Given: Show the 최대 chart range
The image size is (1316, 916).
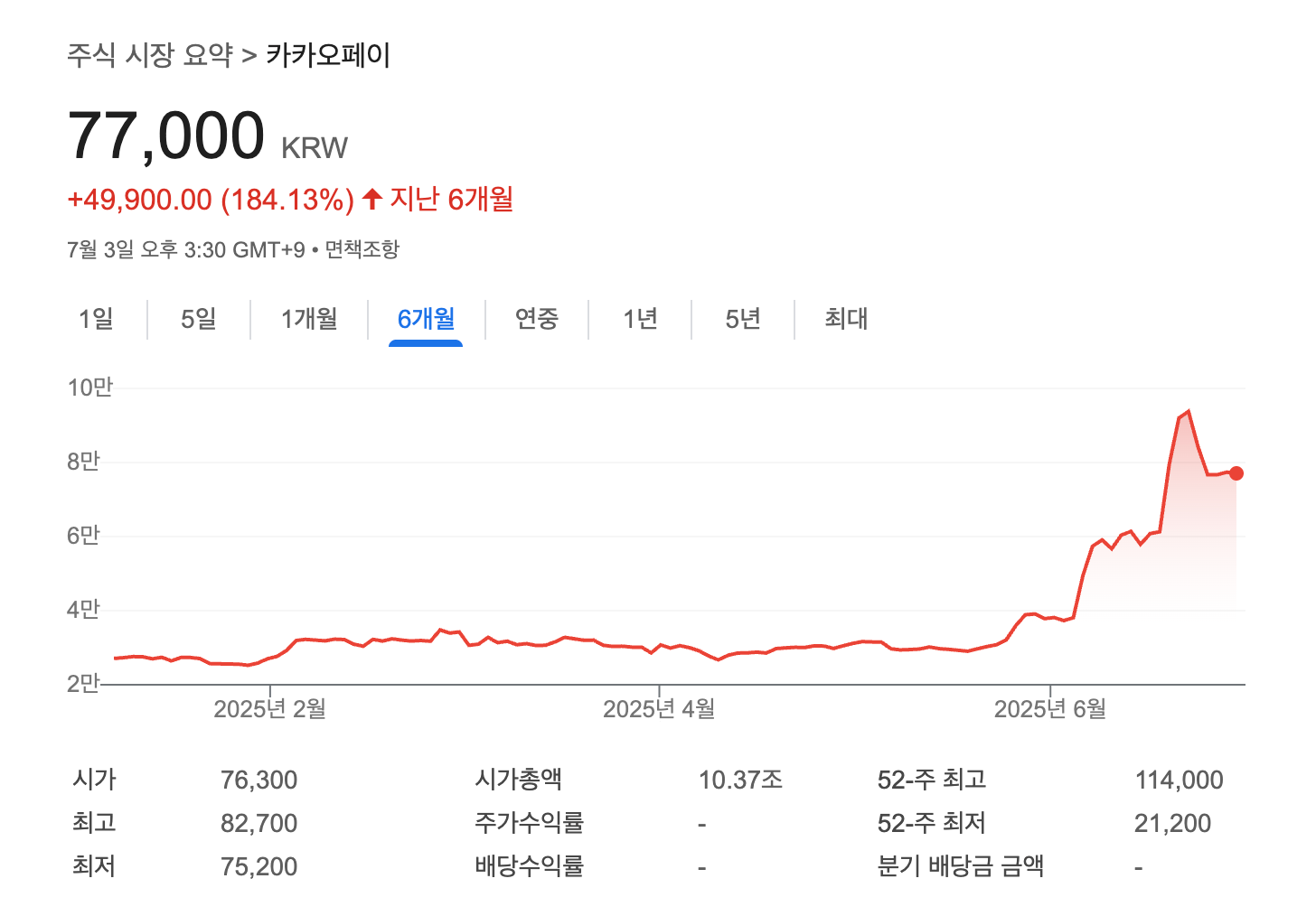Looking at the screenshot, I should [846, 319].
